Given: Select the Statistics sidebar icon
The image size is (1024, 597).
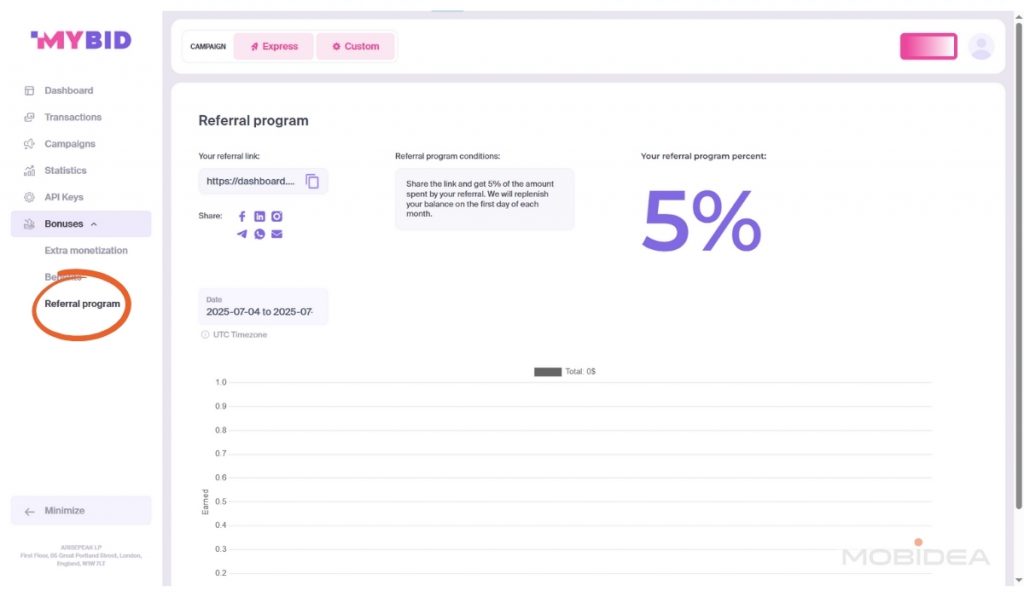Looking at the screenshot, I should click(x=31, y=170).
